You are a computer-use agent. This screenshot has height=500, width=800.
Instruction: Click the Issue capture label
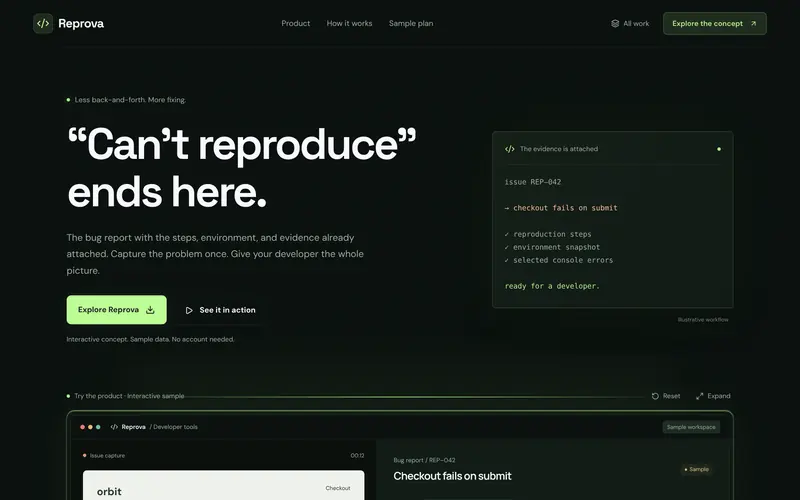pos(107,456)
